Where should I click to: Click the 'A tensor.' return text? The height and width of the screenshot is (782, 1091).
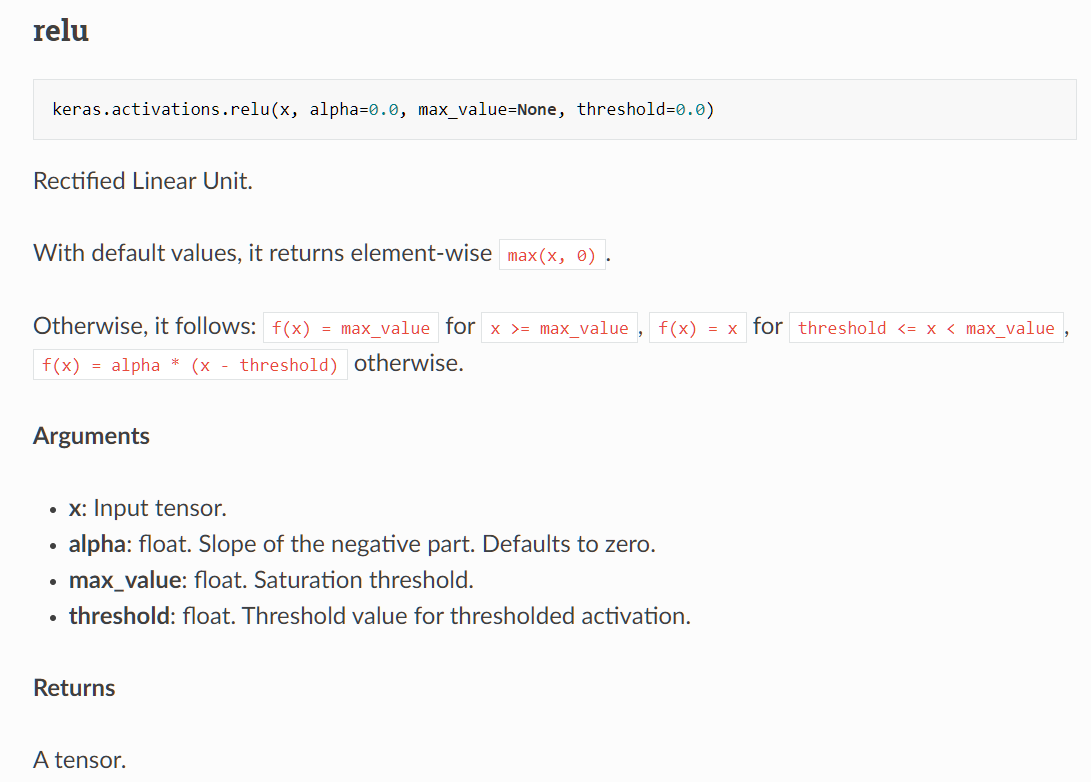80,760
